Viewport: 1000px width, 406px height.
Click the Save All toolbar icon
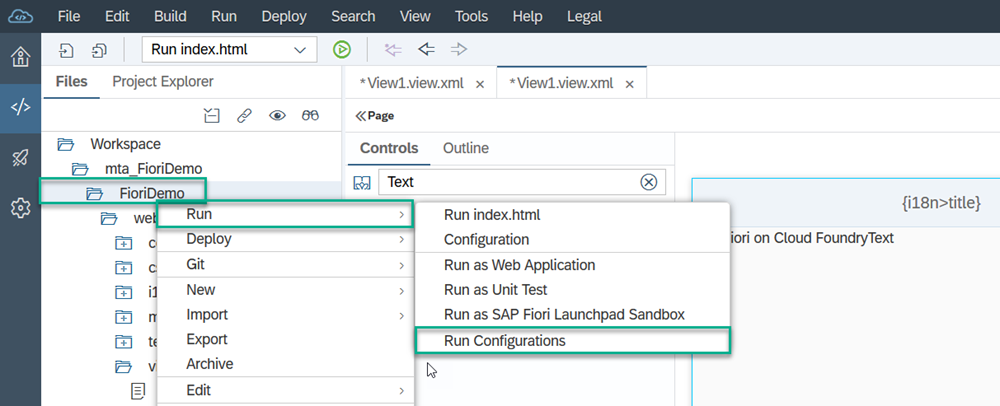(99, 50)
